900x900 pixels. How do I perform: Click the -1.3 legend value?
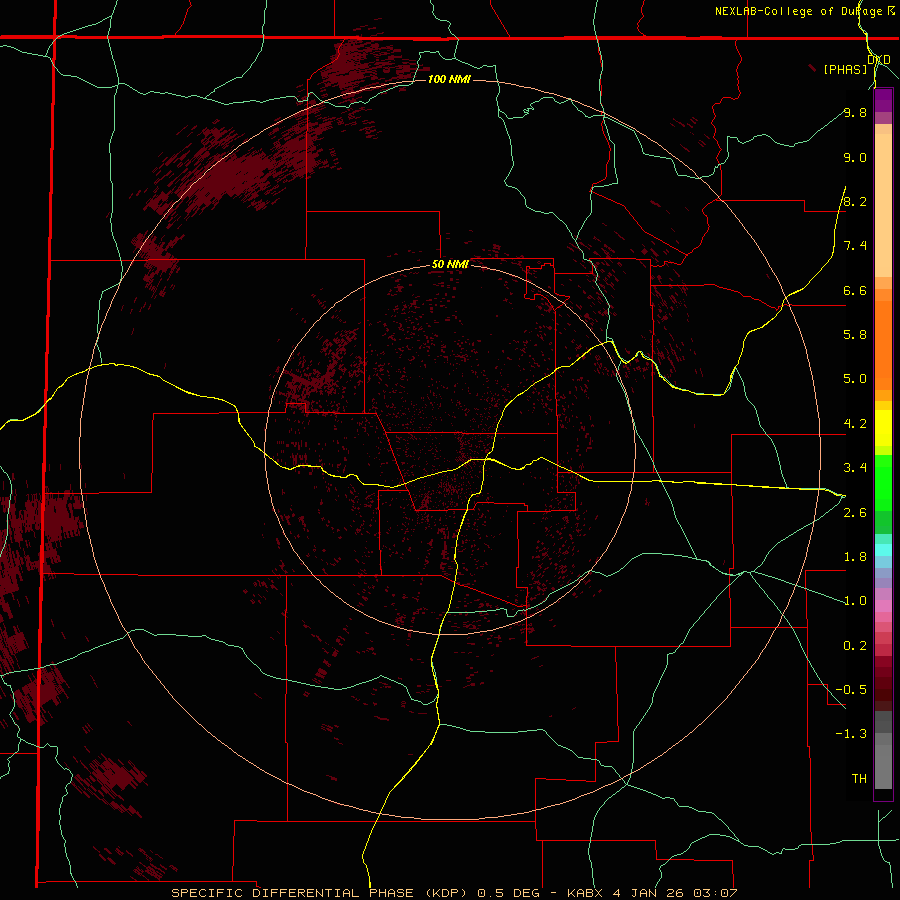pos(851,734)
